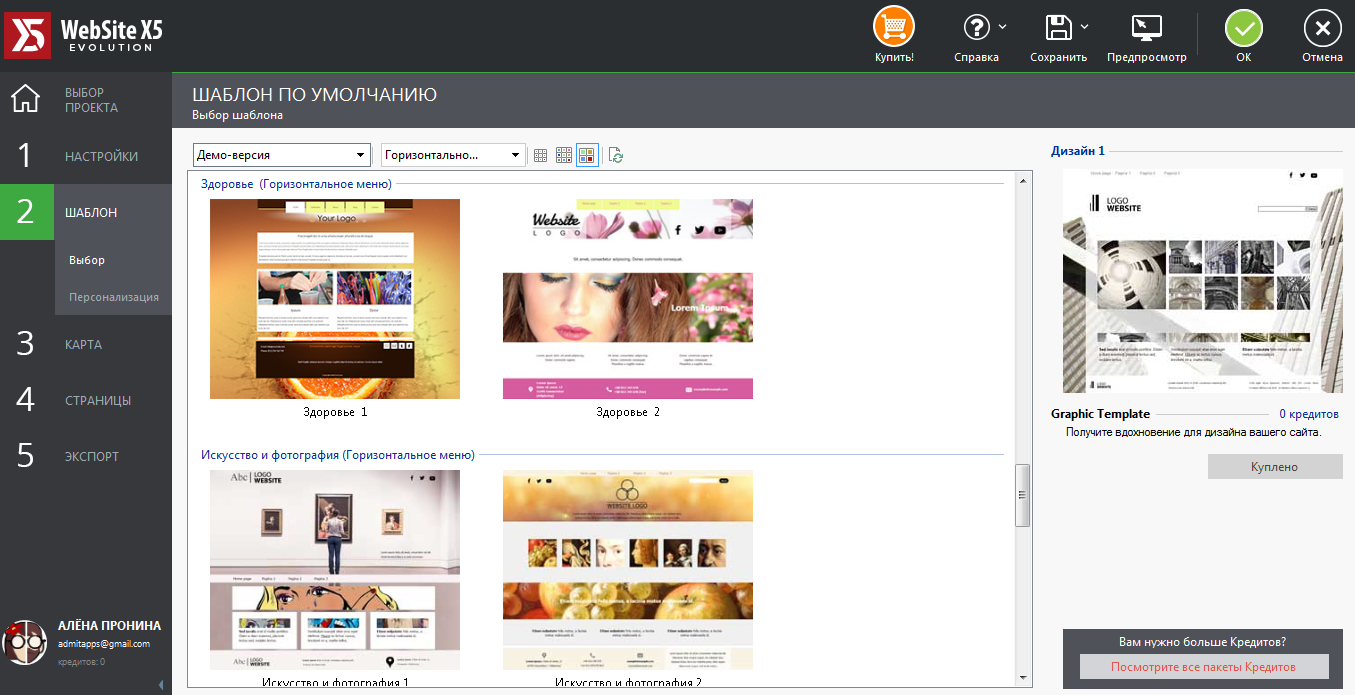Open step 4 Страницы

pos(100,400)
